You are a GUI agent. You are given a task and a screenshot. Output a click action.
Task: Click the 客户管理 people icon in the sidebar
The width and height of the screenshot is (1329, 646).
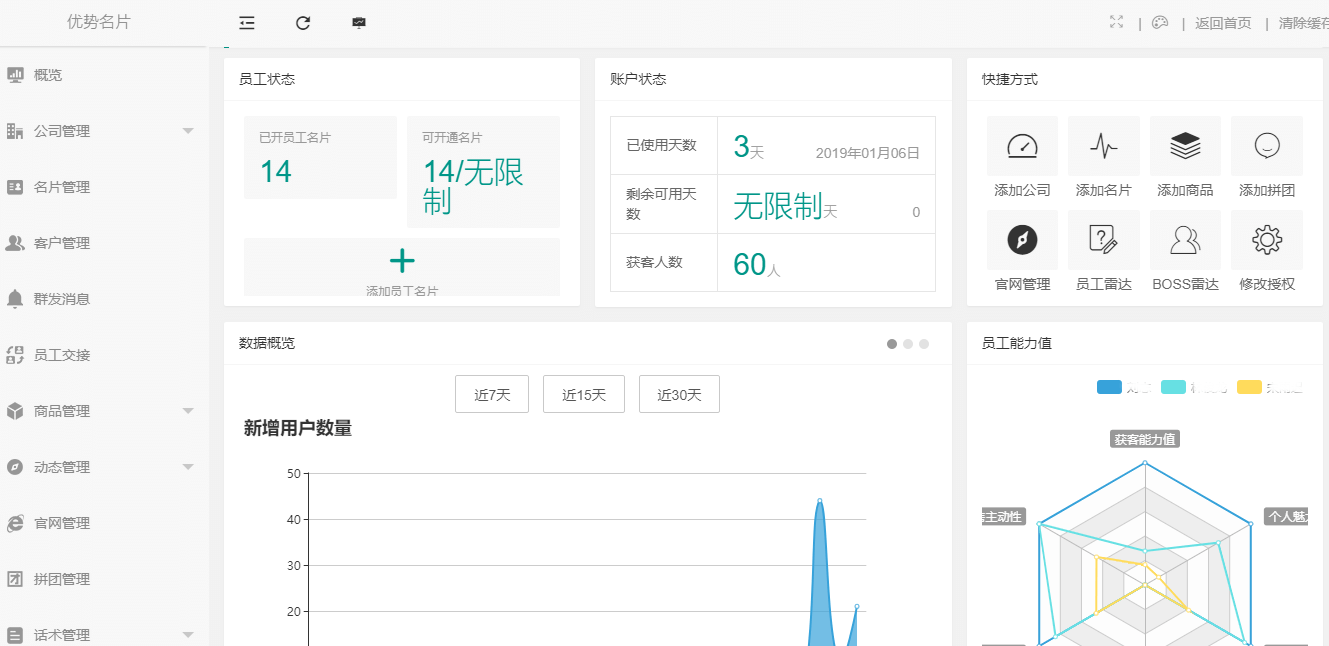(x=15, y=243)
